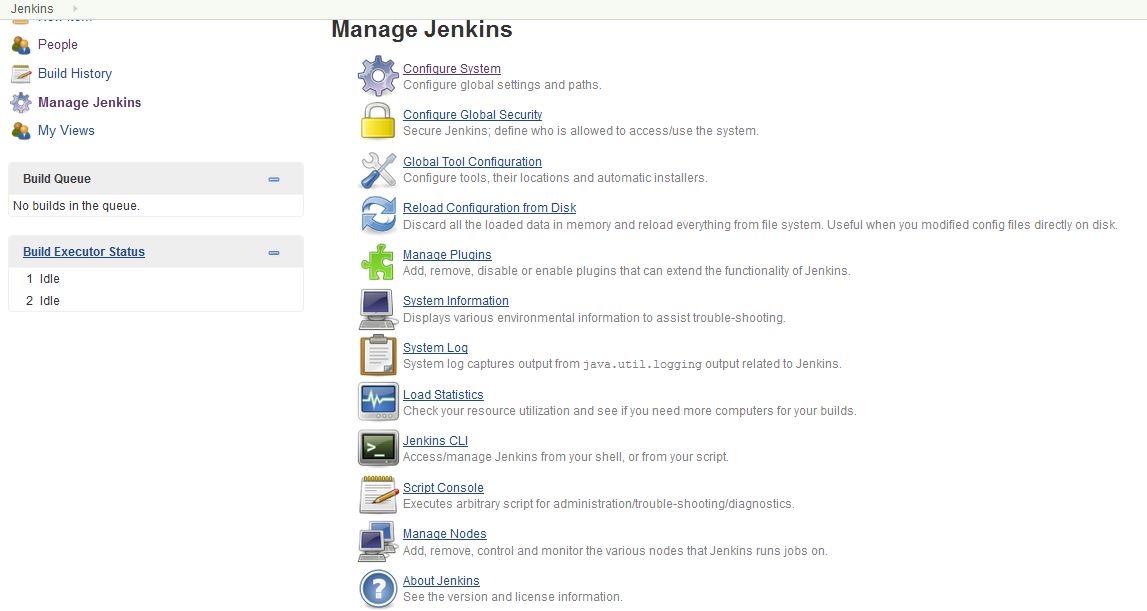The width and height of the screenshot is (1147, 611).
Task: Click the 'Secure Jenkins; define who is allowed' description
Action: tap(581, 131)
